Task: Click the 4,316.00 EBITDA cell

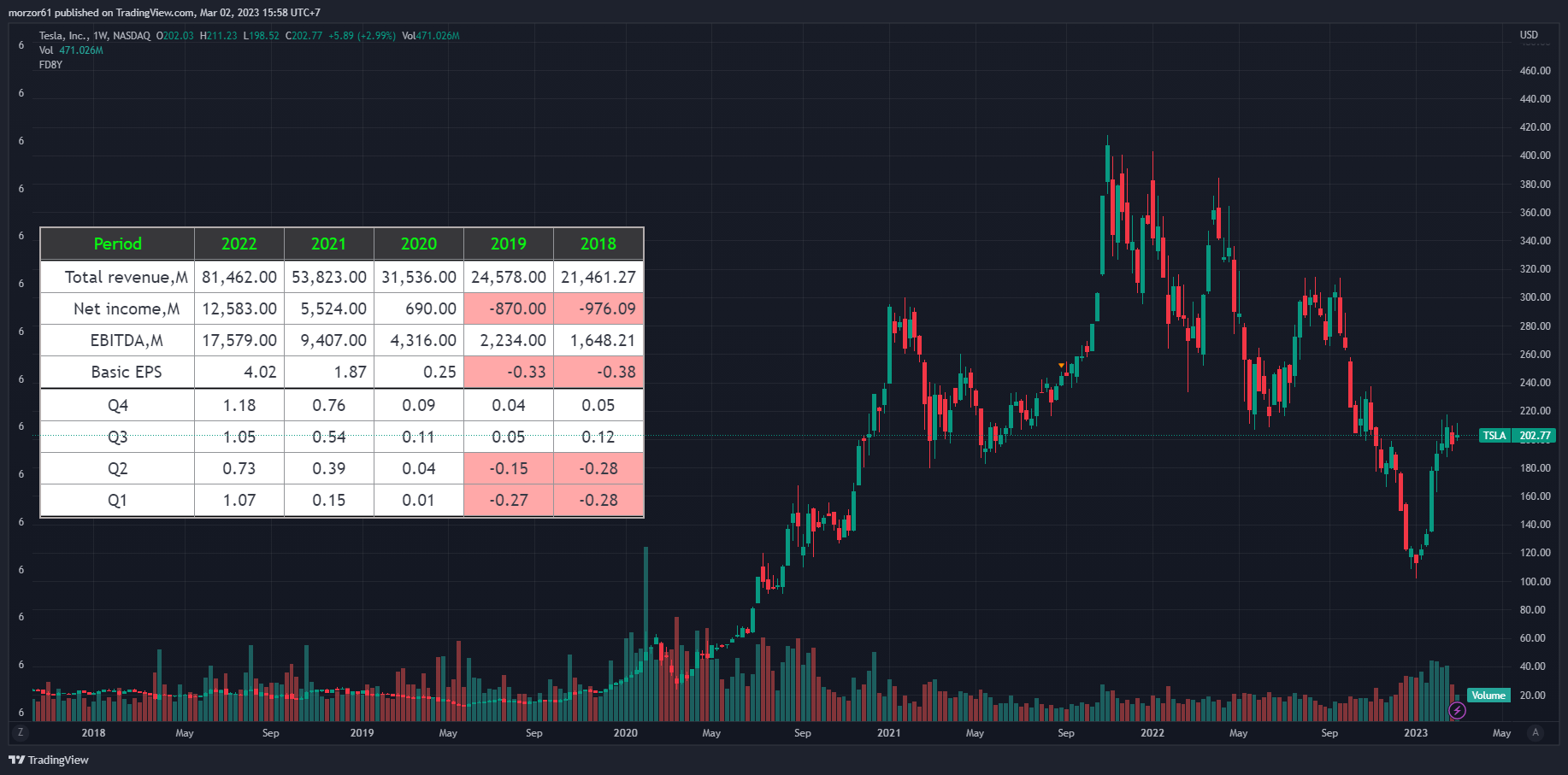Action: click(x=419, y=340)
